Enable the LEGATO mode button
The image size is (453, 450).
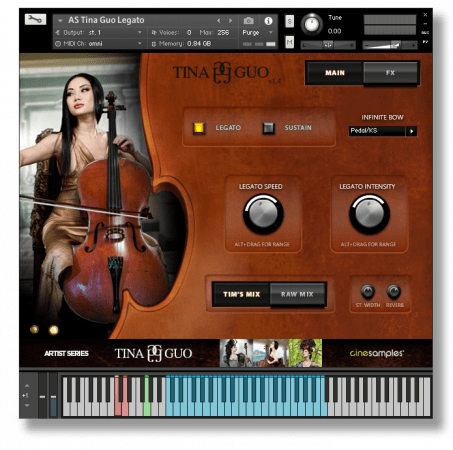click(x=199, y=128)
